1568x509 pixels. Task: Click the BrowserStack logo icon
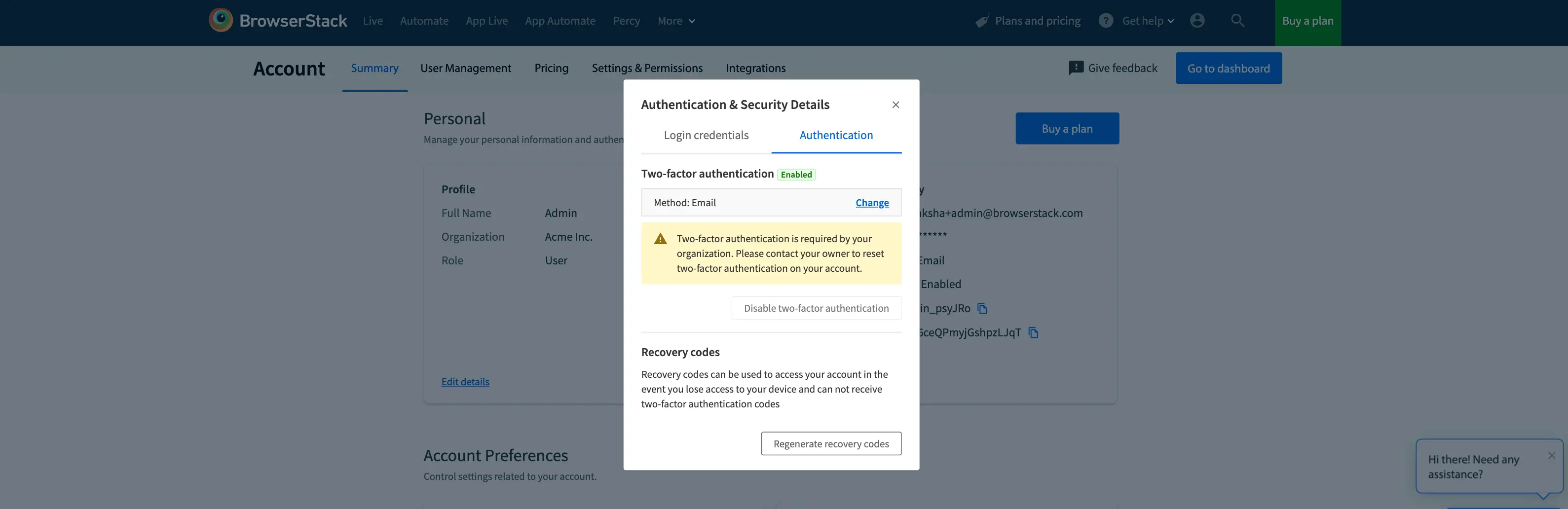221,20
